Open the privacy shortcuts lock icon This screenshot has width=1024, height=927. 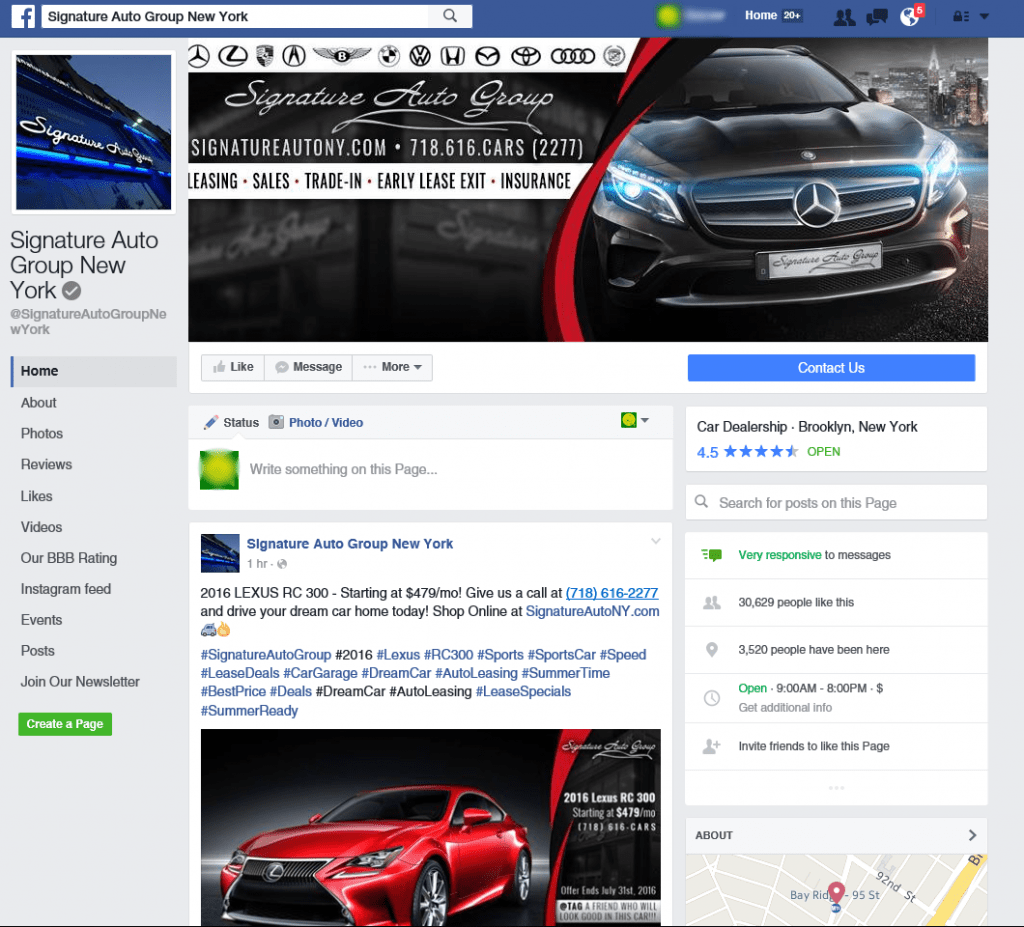tap(960, 16)
